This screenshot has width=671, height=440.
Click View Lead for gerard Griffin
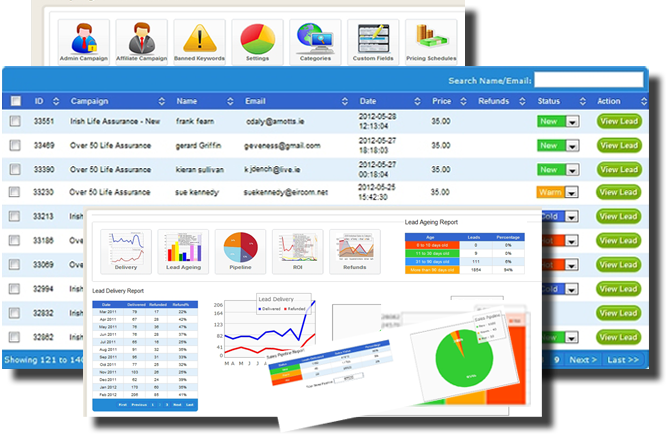(618, 145)
